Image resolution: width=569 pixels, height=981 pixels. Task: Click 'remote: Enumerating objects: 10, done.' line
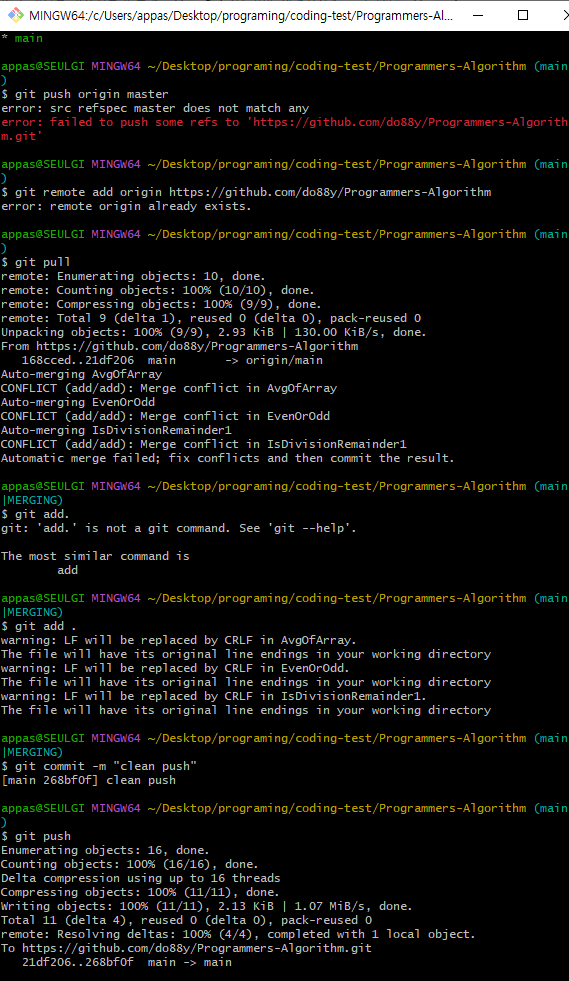click(x=133, y=276)
